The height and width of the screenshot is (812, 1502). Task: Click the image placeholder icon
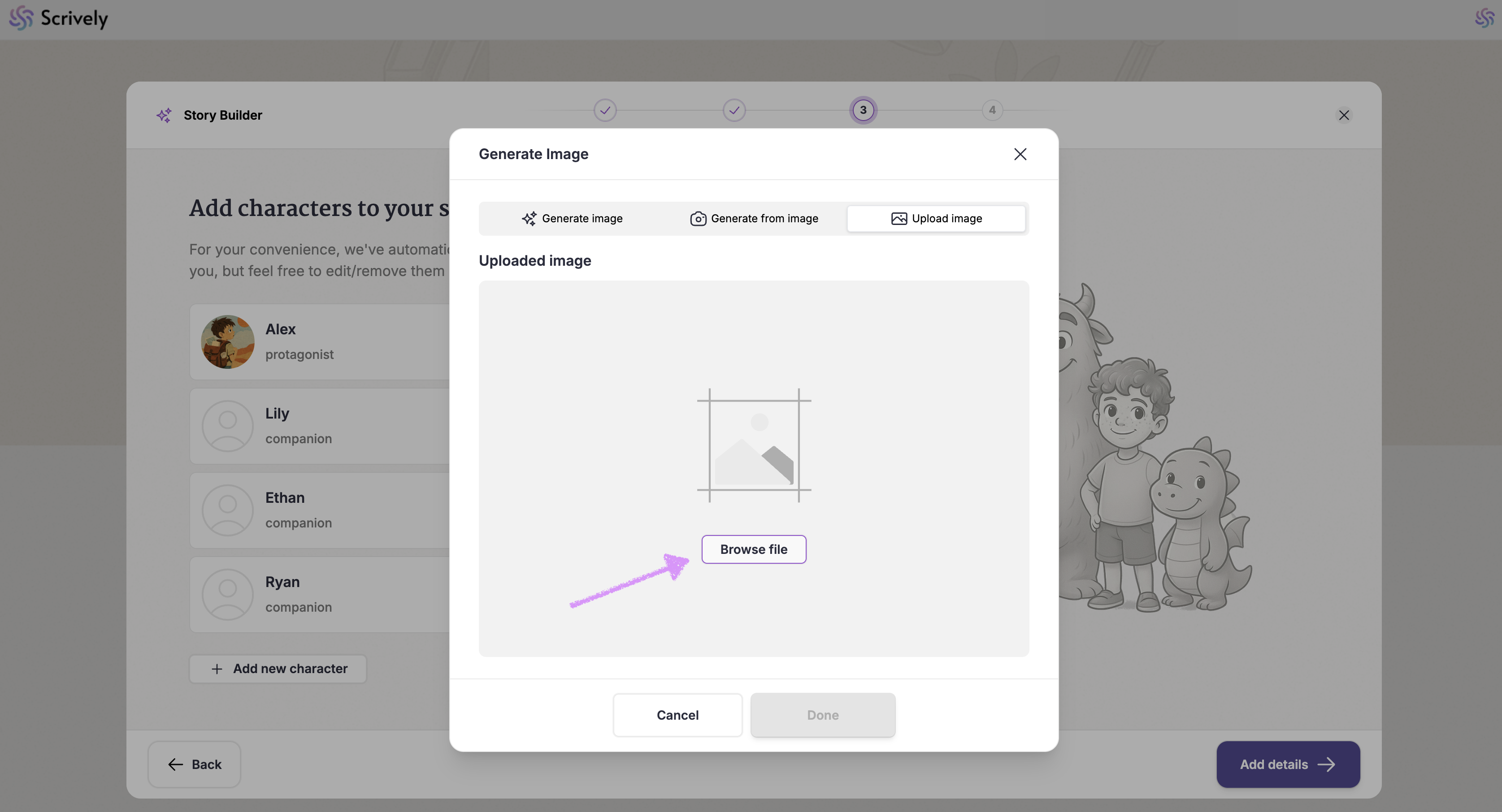[754, 445]
